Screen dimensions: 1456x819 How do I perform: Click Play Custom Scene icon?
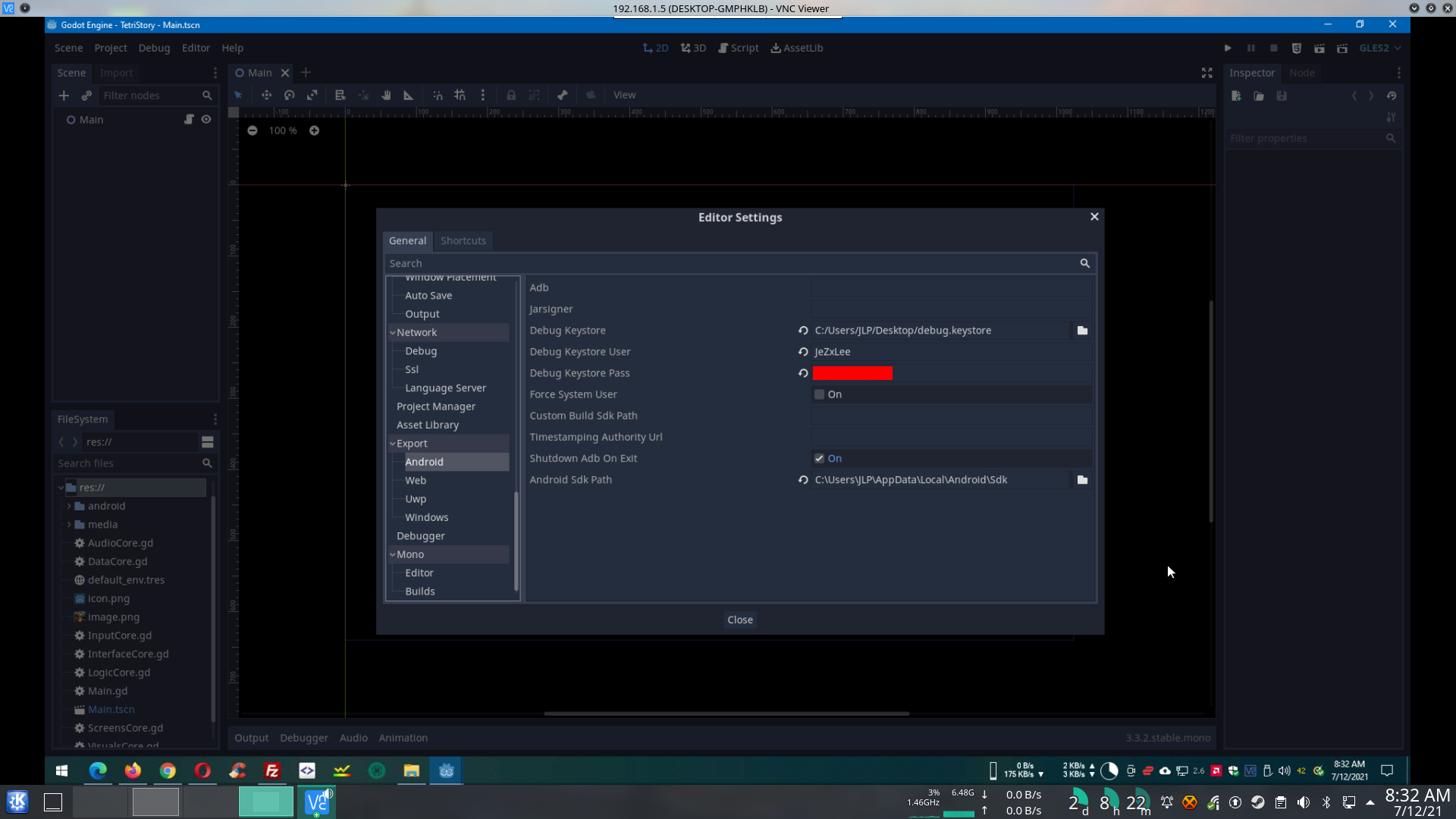coord(1342,48)
